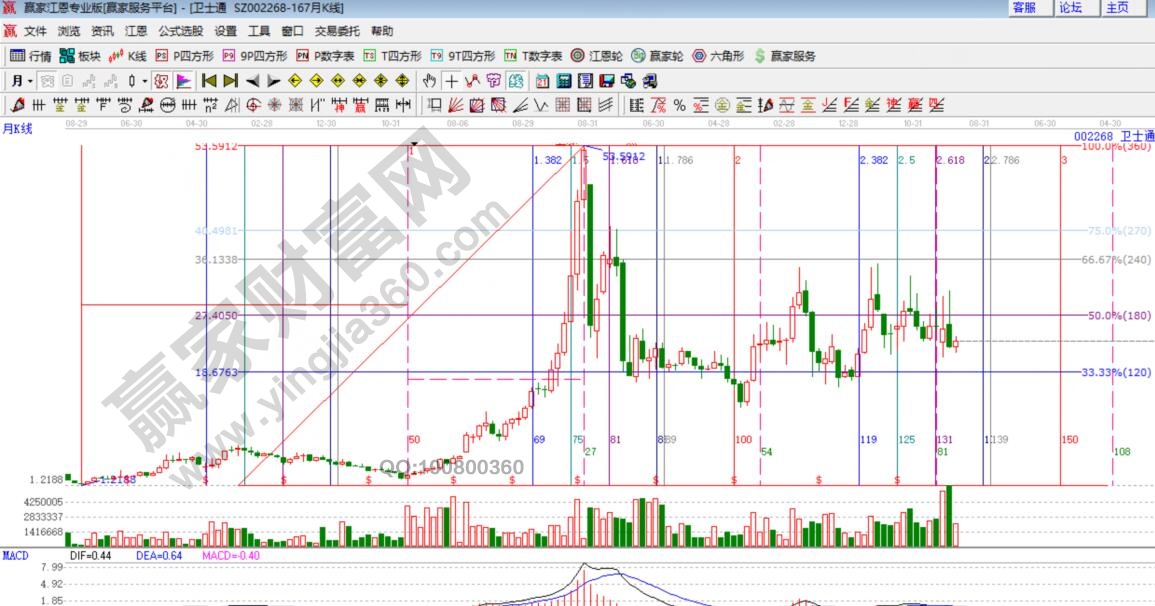This screenshot has width=1155, height=606.
Task: Open the P四方形 square chart
Action: click(186, 56)
